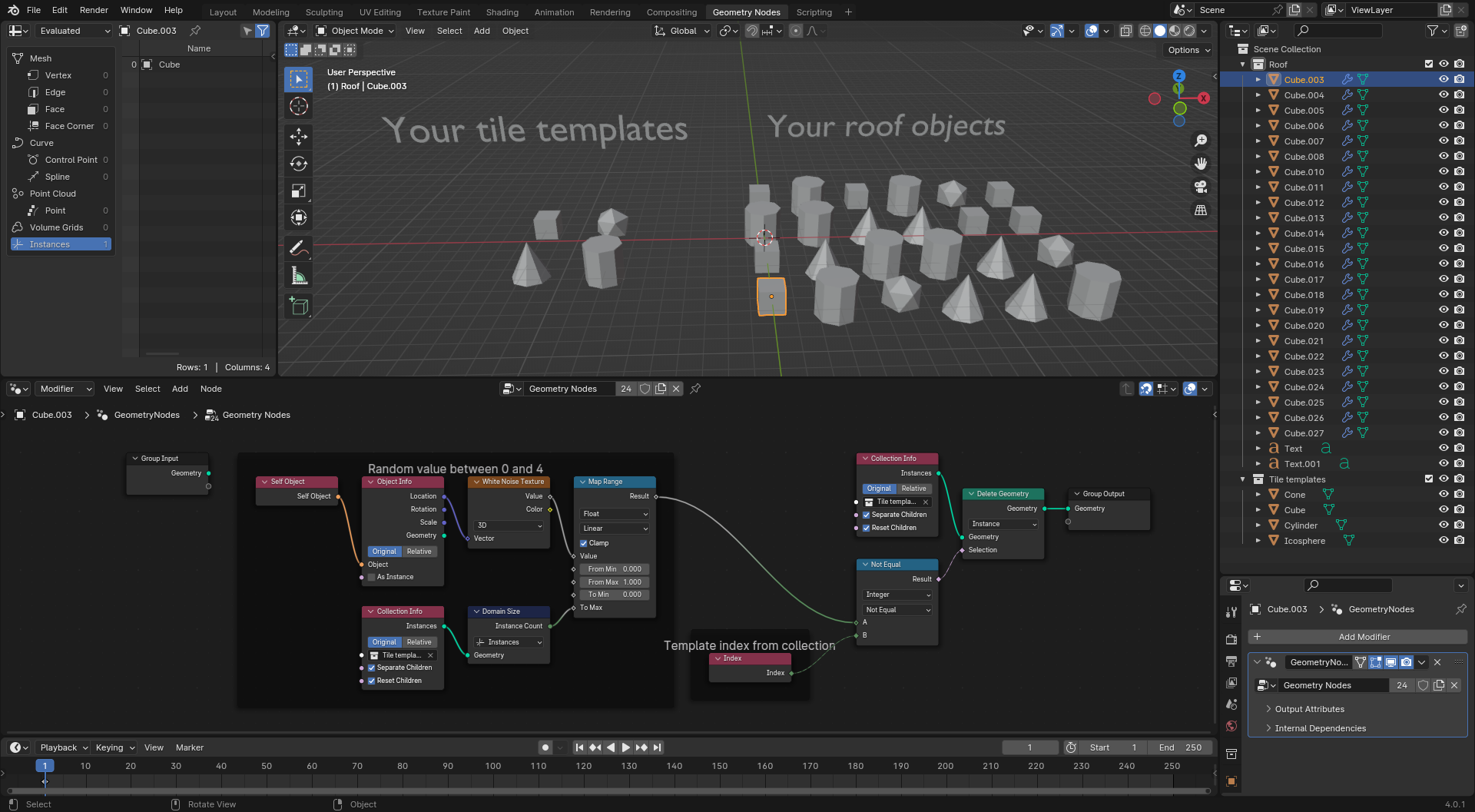The height and width of the screenshot is (812, 1475).
Task: Activate the Move tool
Action: pyautogui.click(x=299, y=137)
